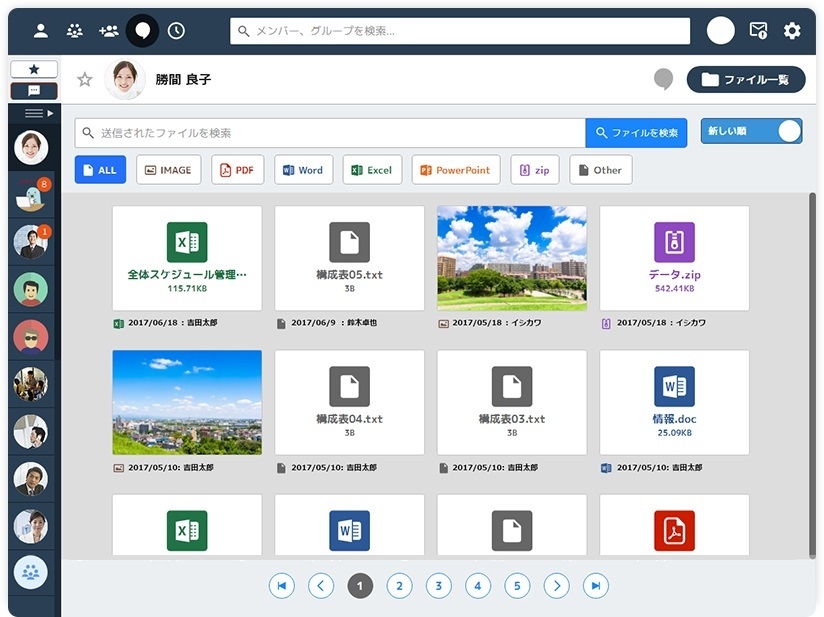
Task: Click the ファイルを検索 button
Action: [636, 133]
